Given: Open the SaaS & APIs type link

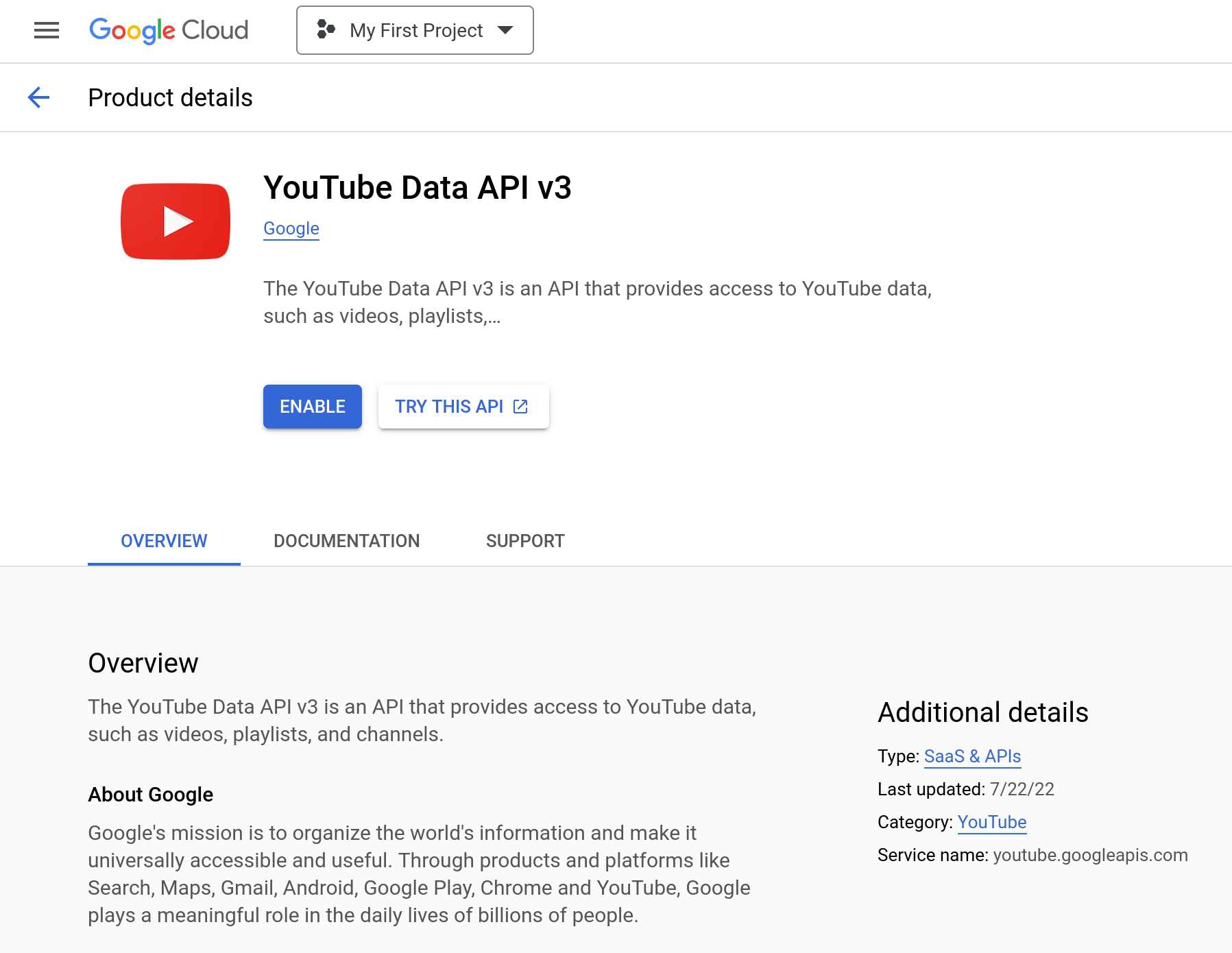Looking at the screenshot, I should [x=972, y=756].
